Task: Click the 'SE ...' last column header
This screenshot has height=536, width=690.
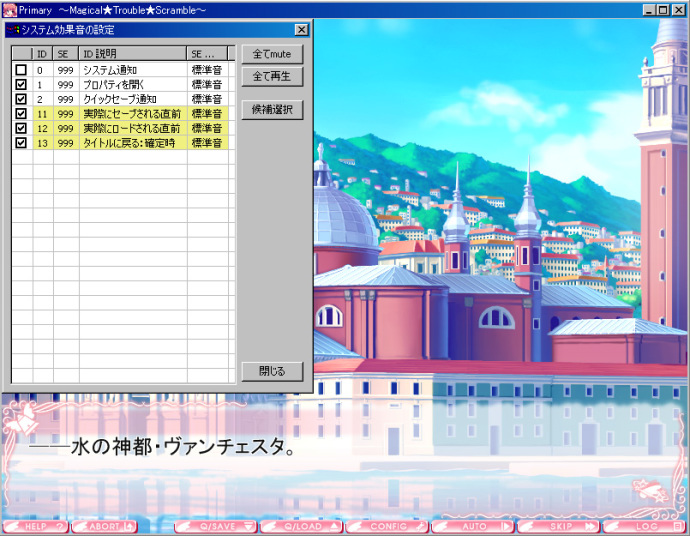Action: (207, 54)
